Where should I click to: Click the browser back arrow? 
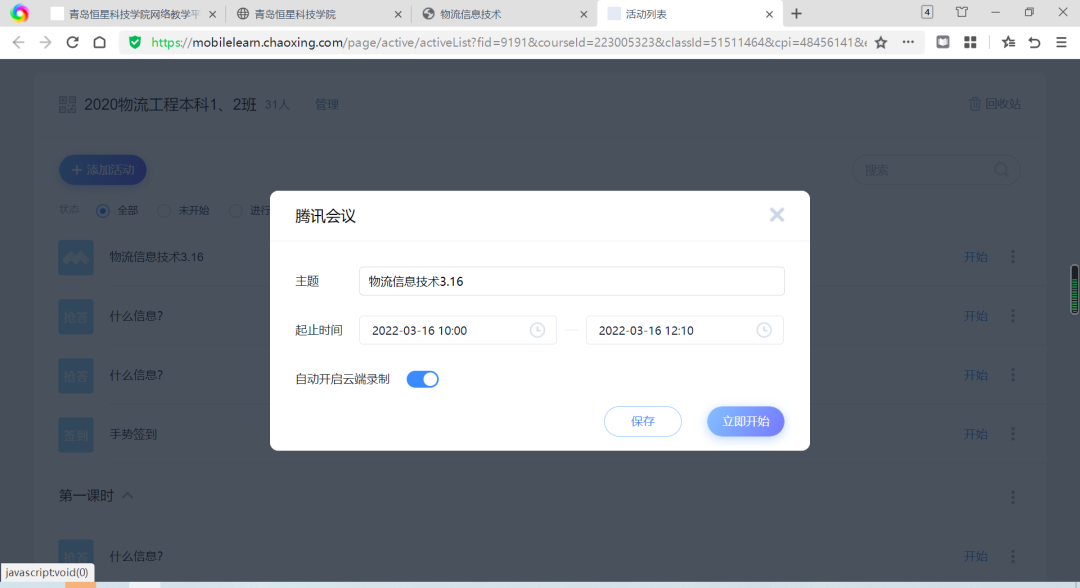click(x=18, y=42)
